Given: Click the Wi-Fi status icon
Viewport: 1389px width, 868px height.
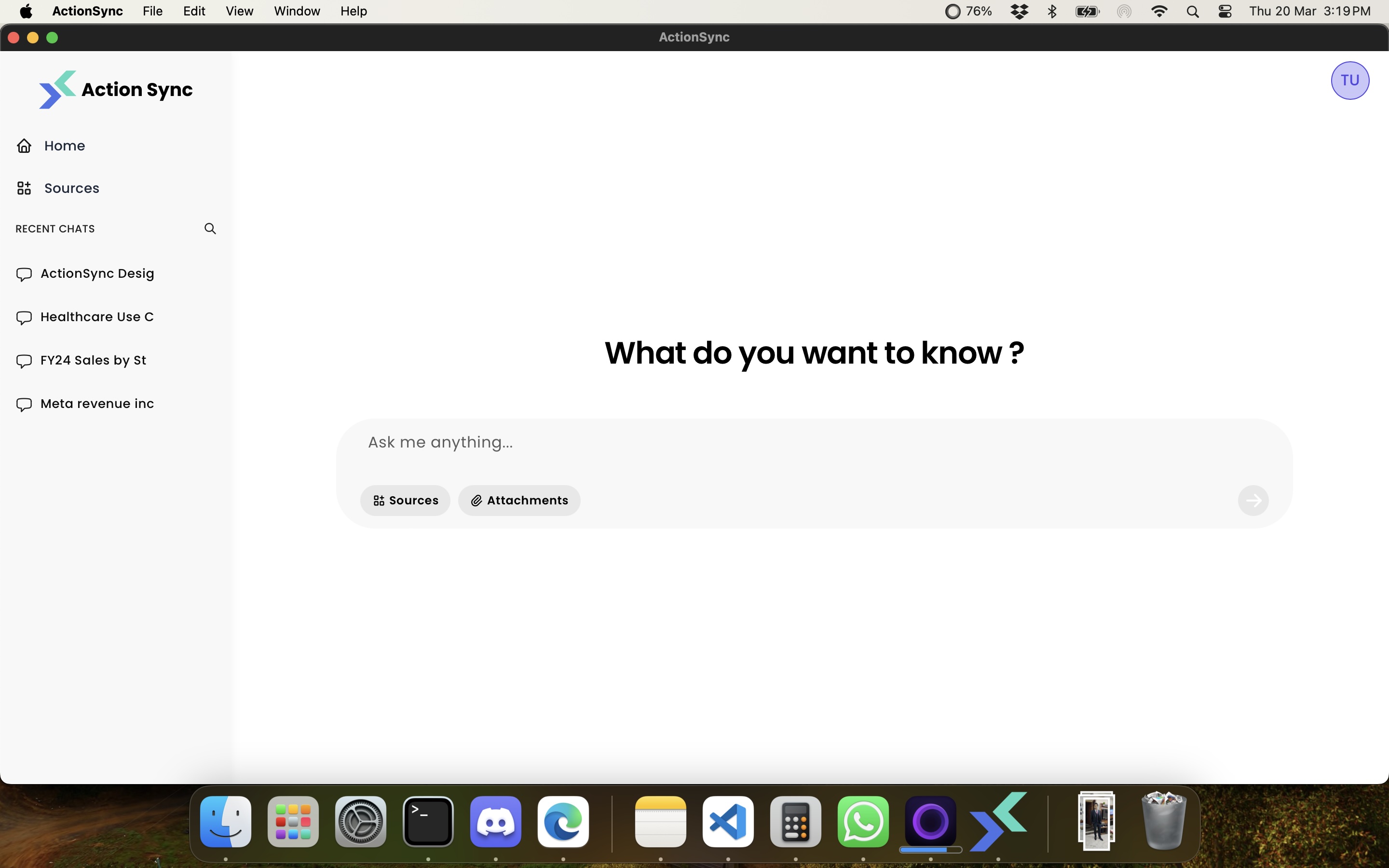Looking at the screenshot, I should (1159, 12).
